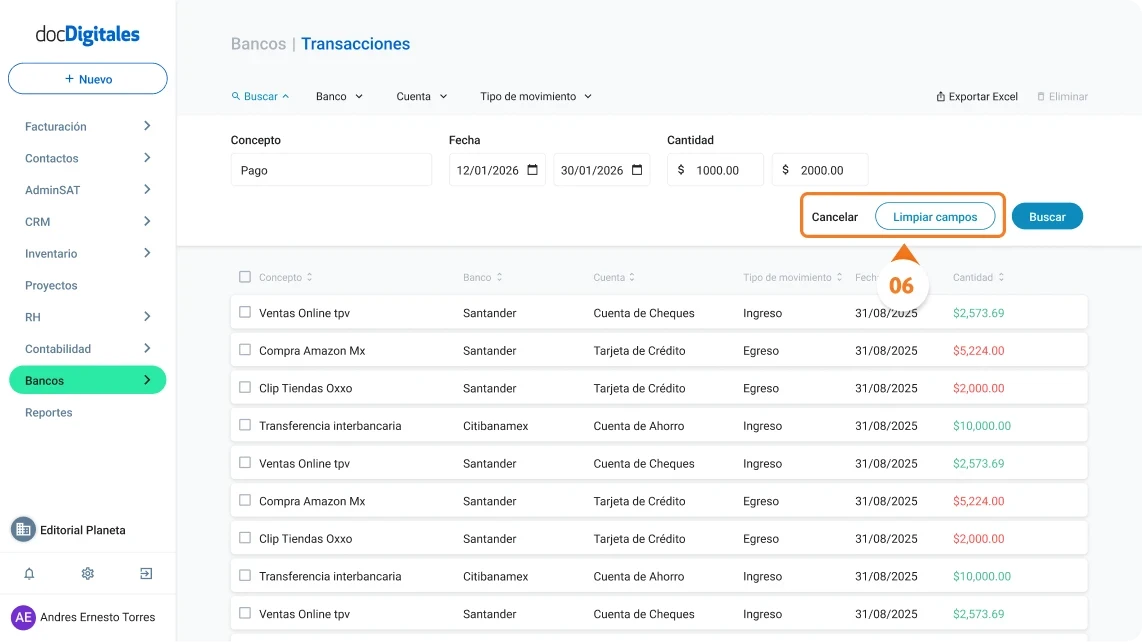This screenshot has height=642, width=1142.
Task: Click the Concepto input containing Pago
Action: pyautogui.click(x=331, y=169)
